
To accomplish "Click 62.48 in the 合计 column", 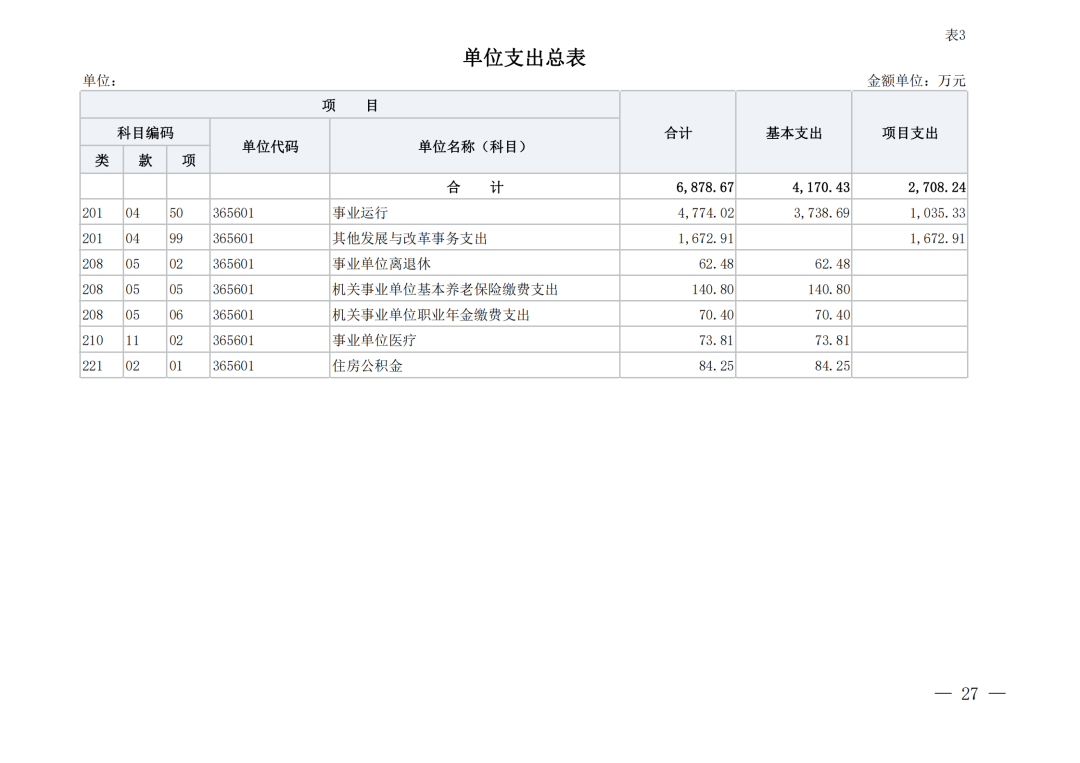I will point(716,264).
